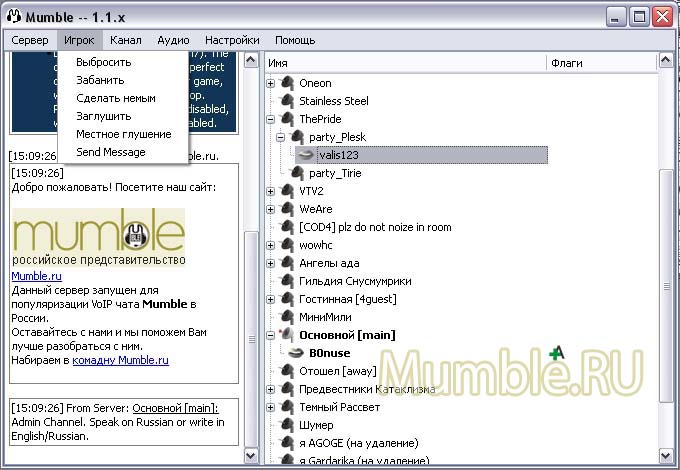This screenshot has height=470, width=680.
Task: Click the channel icon beside Stainless Steel
Action: click(x=287, y=101)
